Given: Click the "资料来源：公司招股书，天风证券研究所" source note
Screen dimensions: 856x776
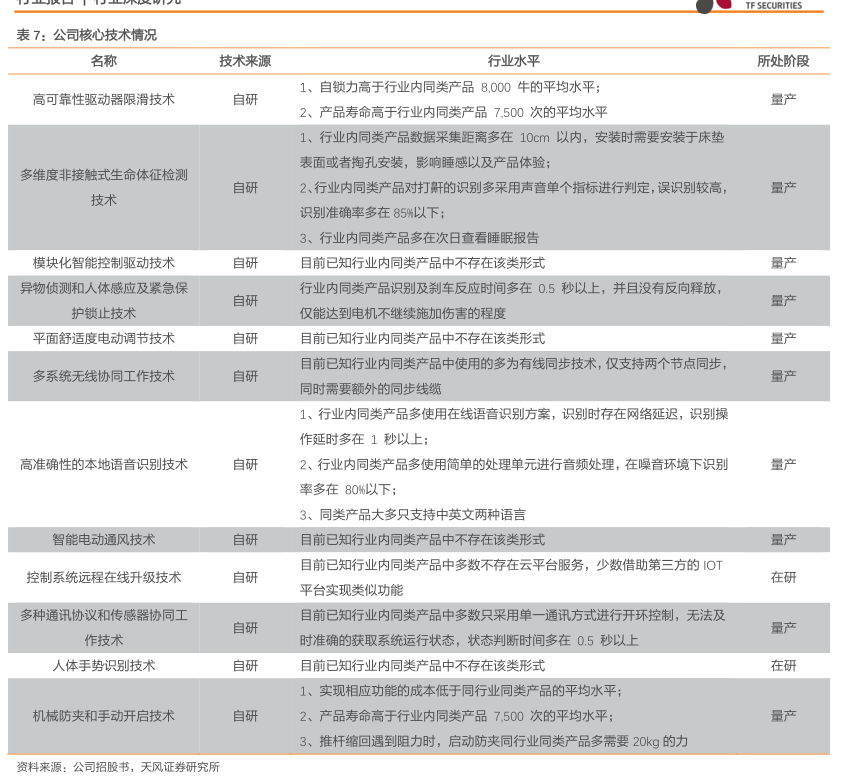Looking at the screenshot, I should click(118, 767).
